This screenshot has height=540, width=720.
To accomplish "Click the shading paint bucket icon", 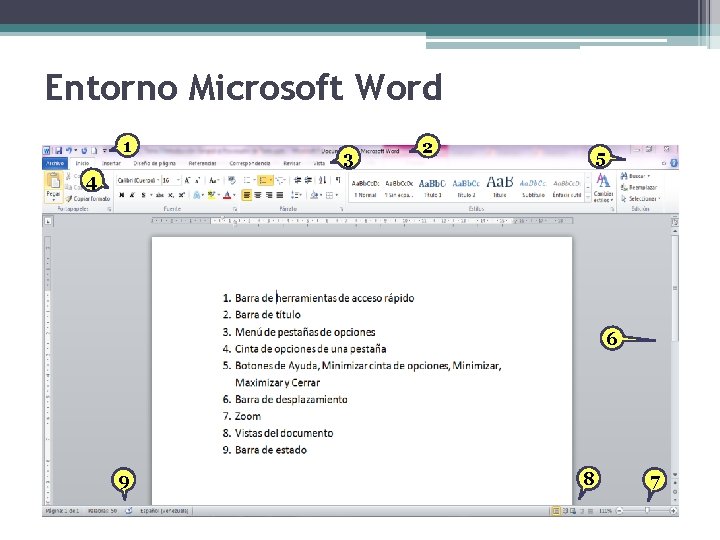I will pyautogui.click(x=315, y=195).
